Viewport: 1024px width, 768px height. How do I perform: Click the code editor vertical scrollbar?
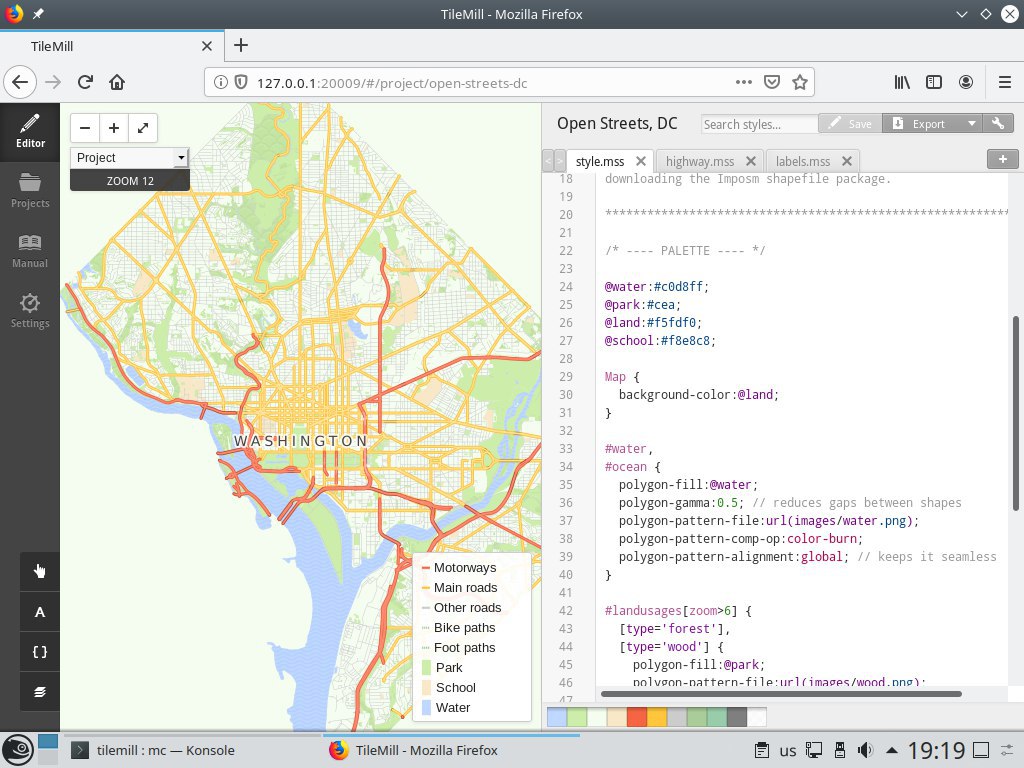coord(1016,413)
